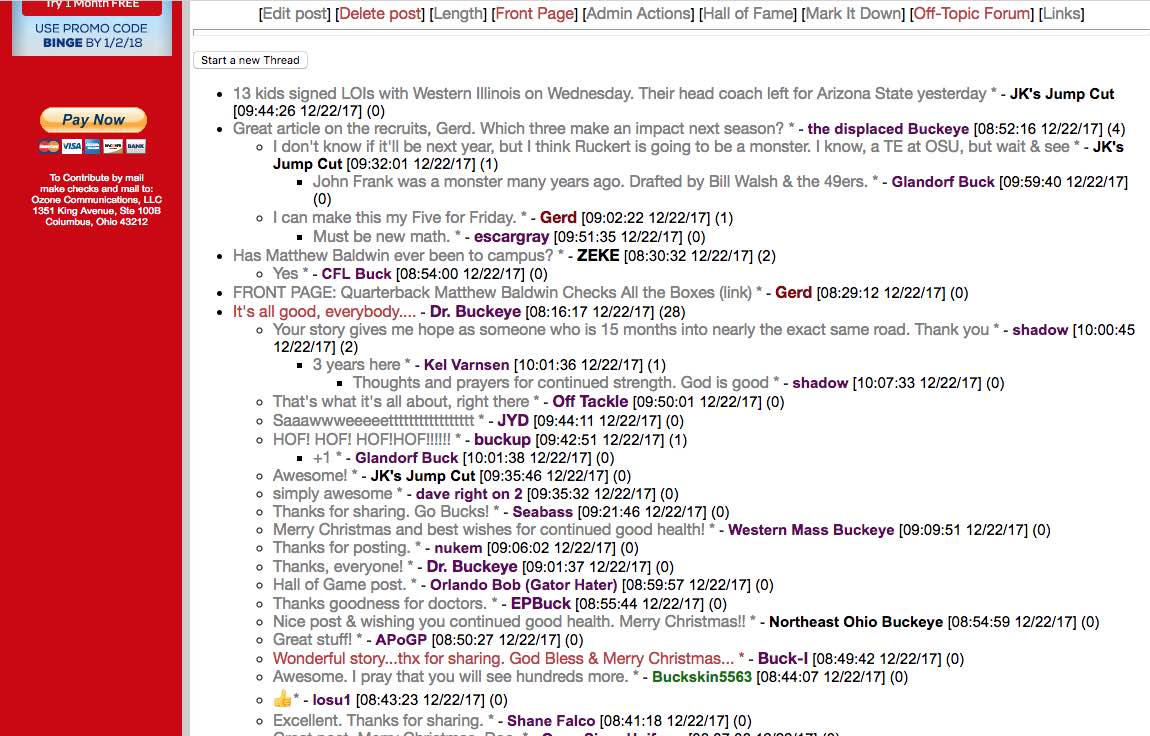View dave right on 2's profile
The image size is (1150, 736).
pyautogui.click(x=469, y=494)
